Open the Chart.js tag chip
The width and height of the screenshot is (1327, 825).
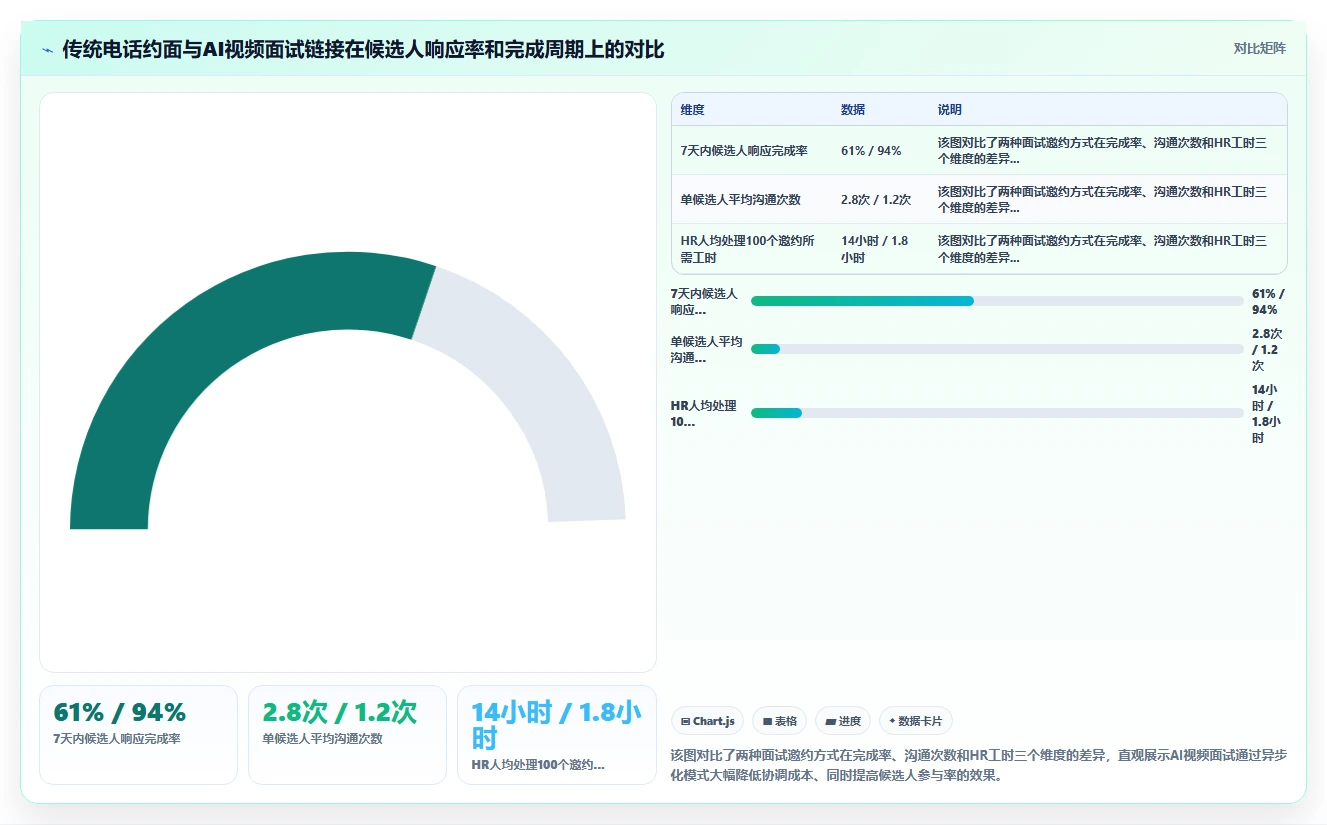pos(707,721)
